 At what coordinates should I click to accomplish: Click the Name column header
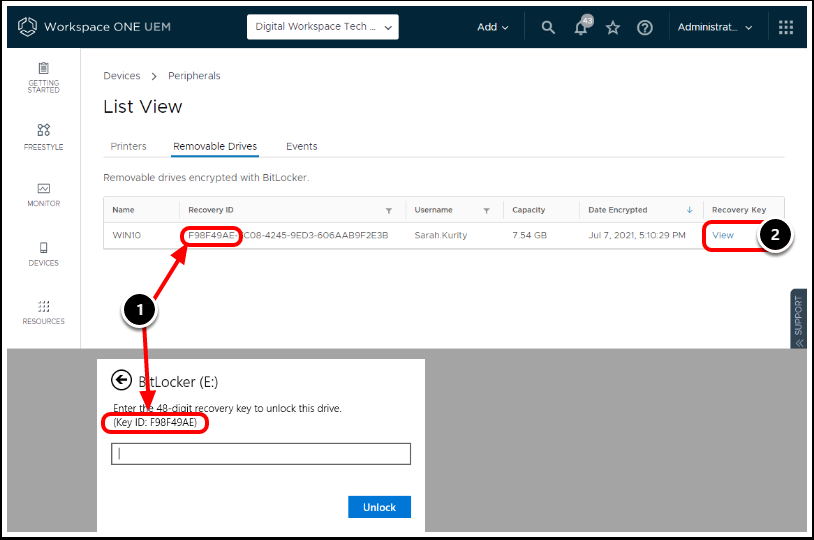(124, 210)
